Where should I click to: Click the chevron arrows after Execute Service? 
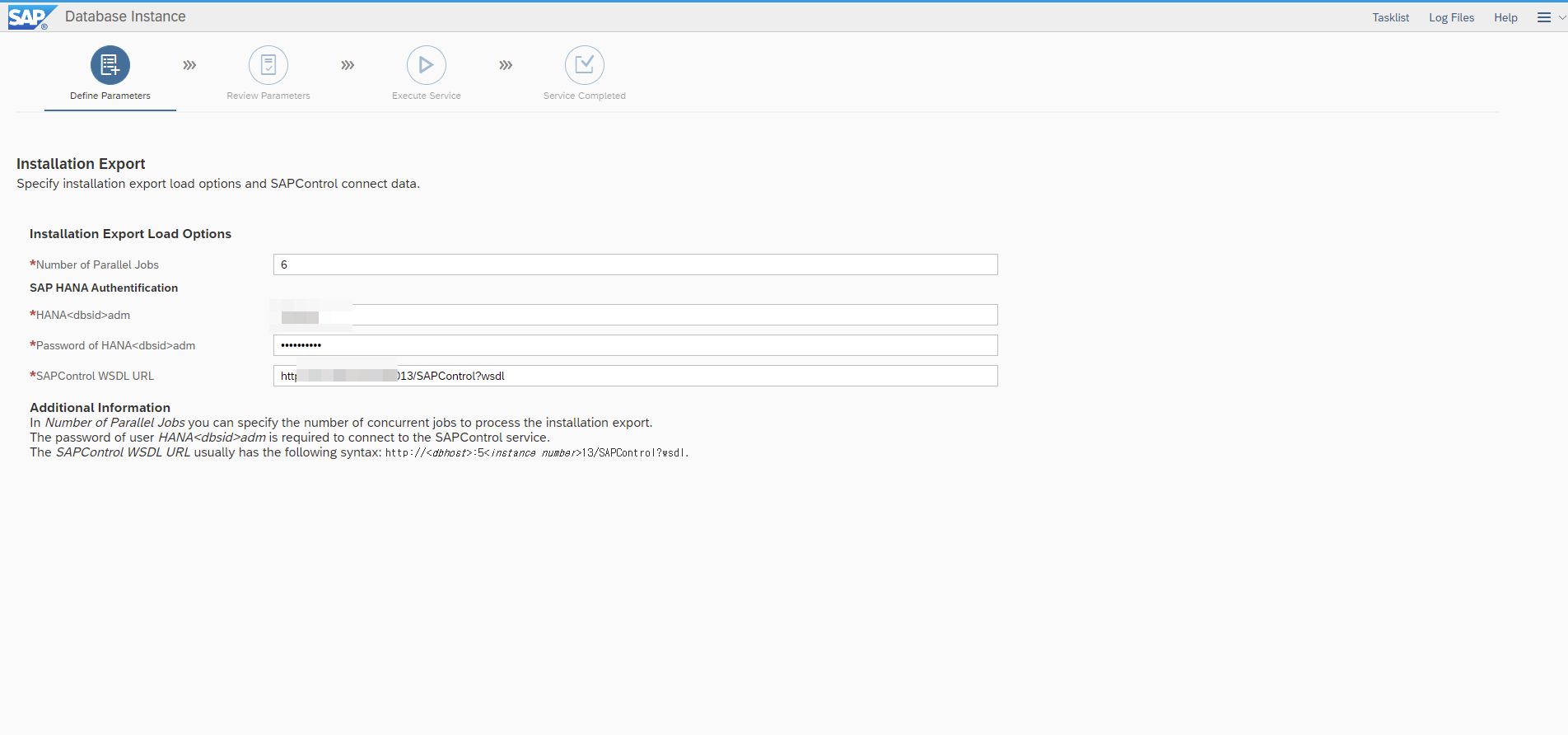tap(506, 65)
